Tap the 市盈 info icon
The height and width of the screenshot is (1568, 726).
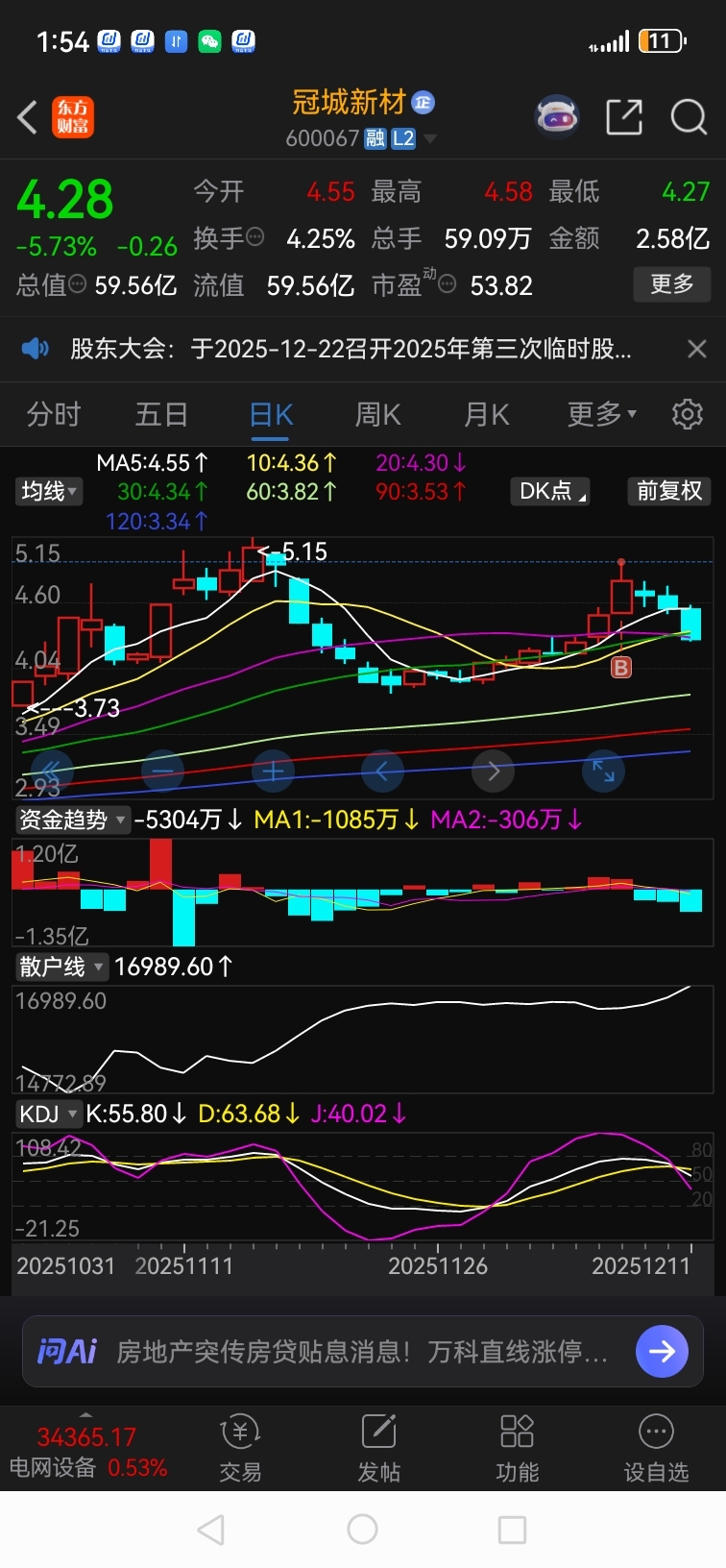pos(447,283)
